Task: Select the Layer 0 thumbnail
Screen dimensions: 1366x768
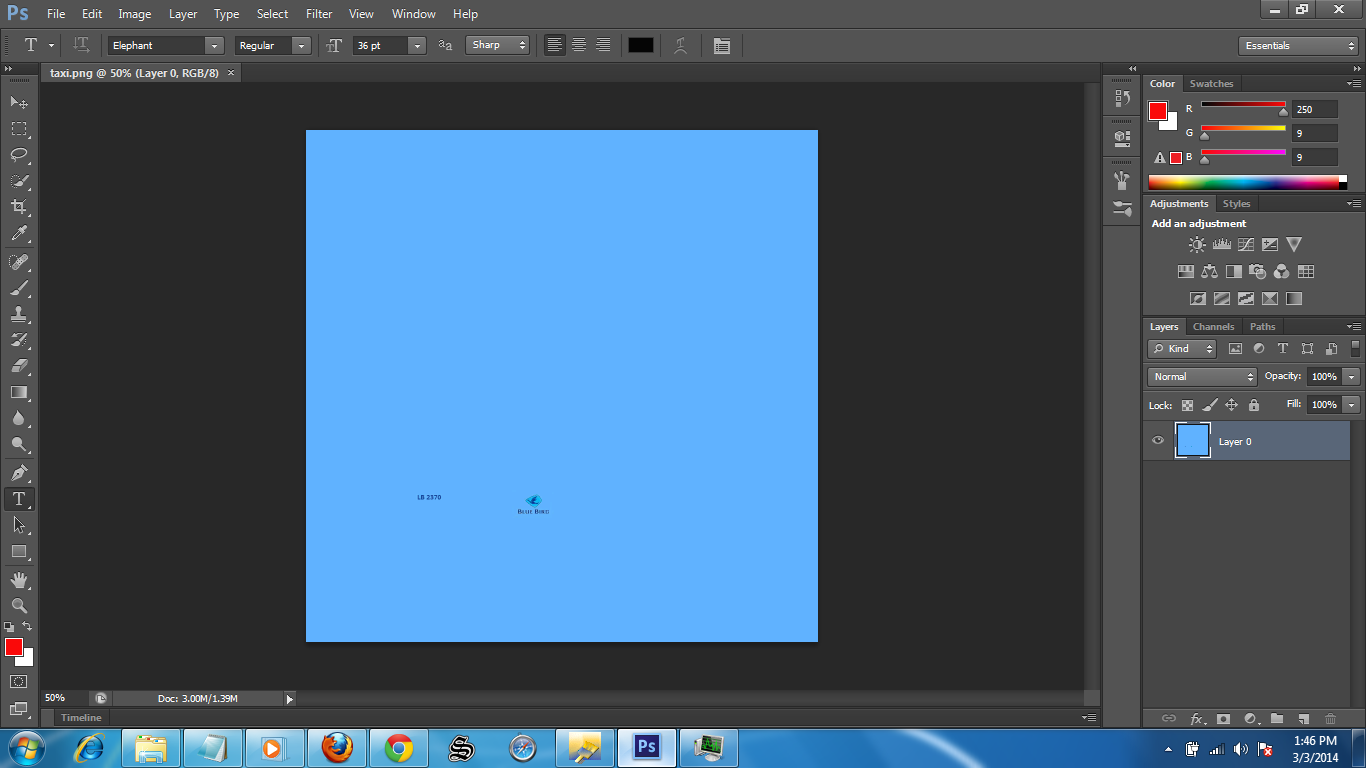Action: tap(1193, 441)
